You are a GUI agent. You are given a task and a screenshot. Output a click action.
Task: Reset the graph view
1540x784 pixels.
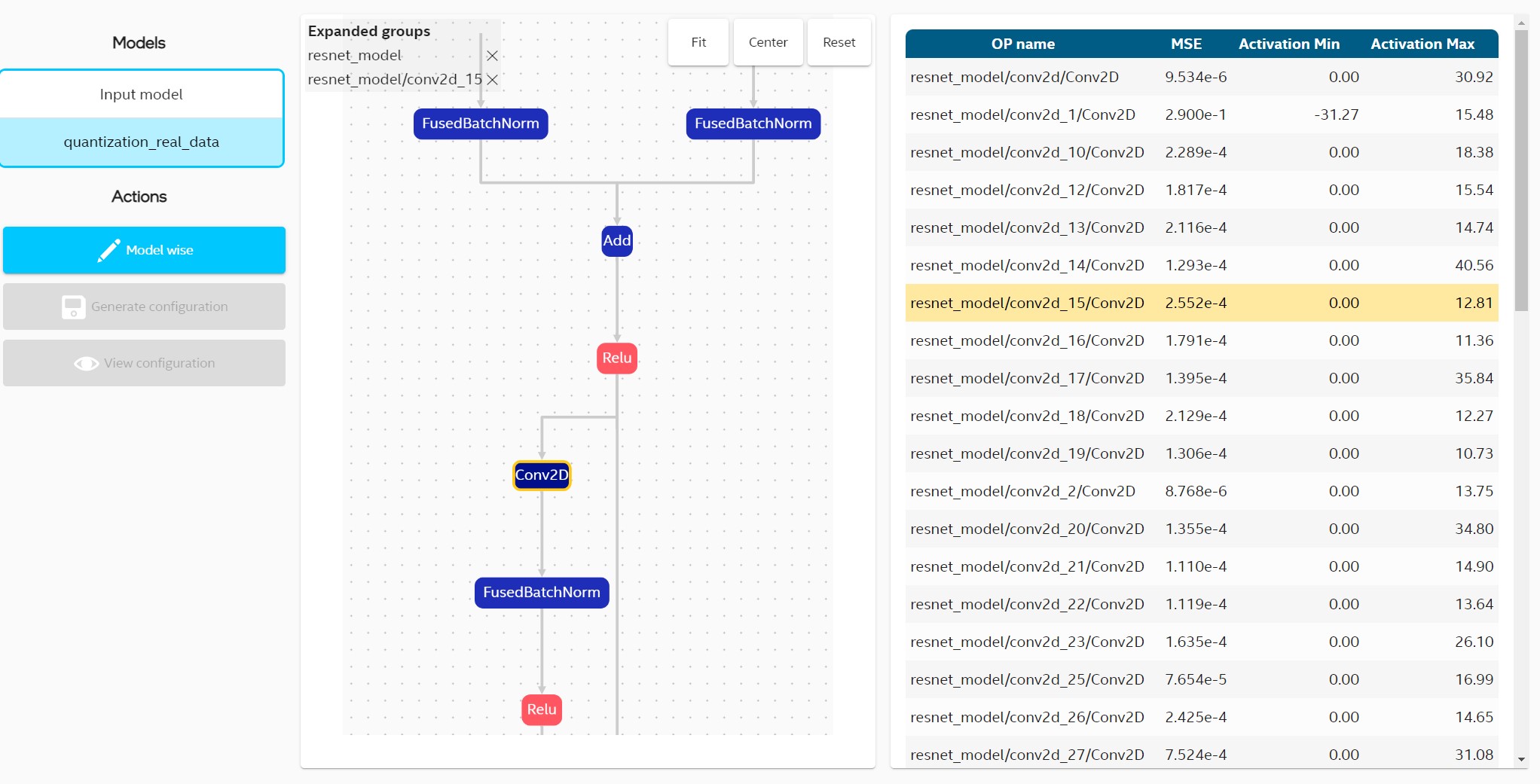point(839,42)
